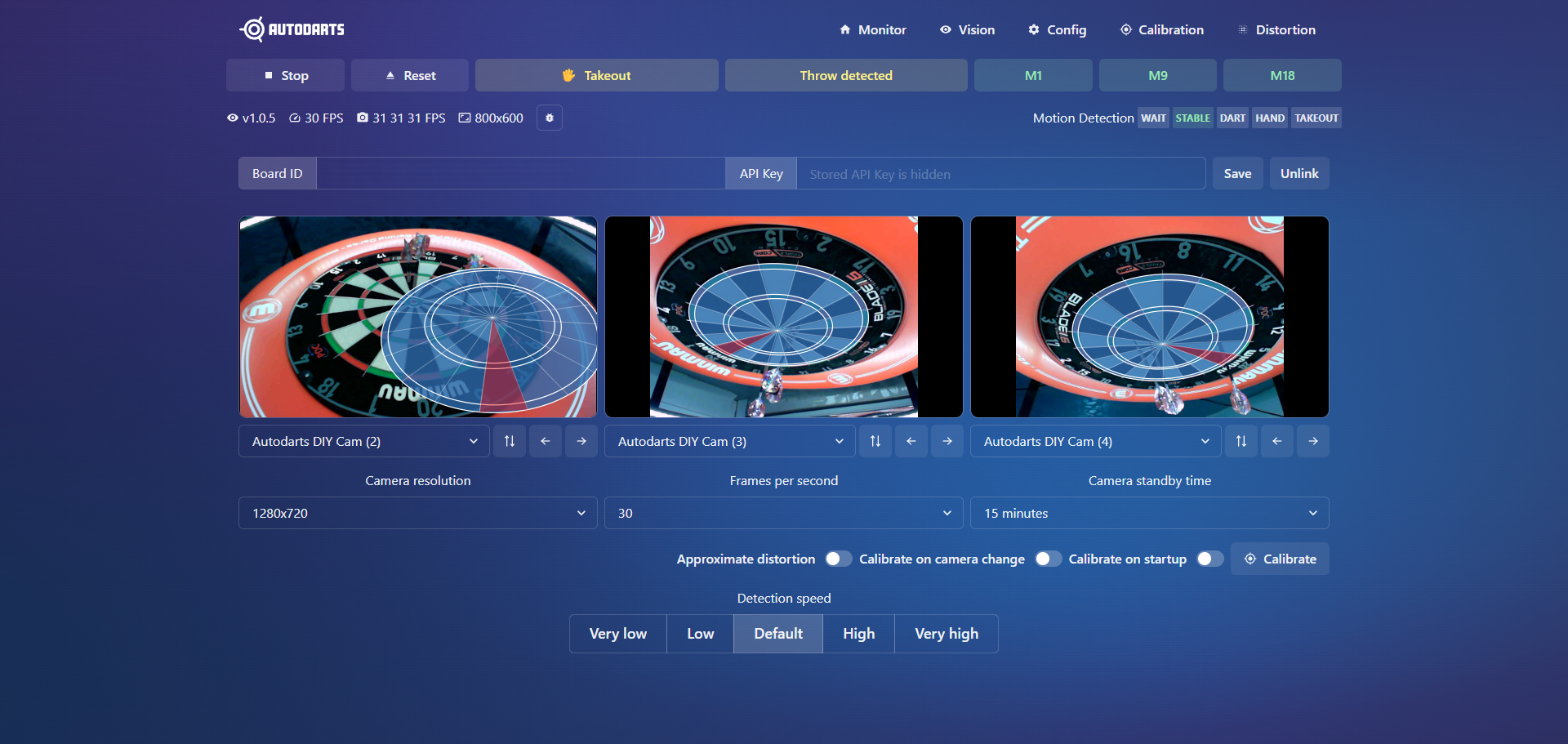
Task: Click the WAIT motion status badge
Action: (1153, 118)
